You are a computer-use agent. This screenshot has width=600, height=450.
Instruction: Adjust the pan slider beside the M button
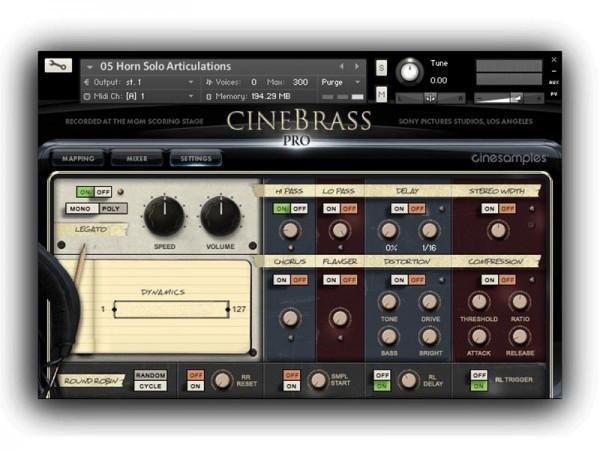click(x=430, y=98)
